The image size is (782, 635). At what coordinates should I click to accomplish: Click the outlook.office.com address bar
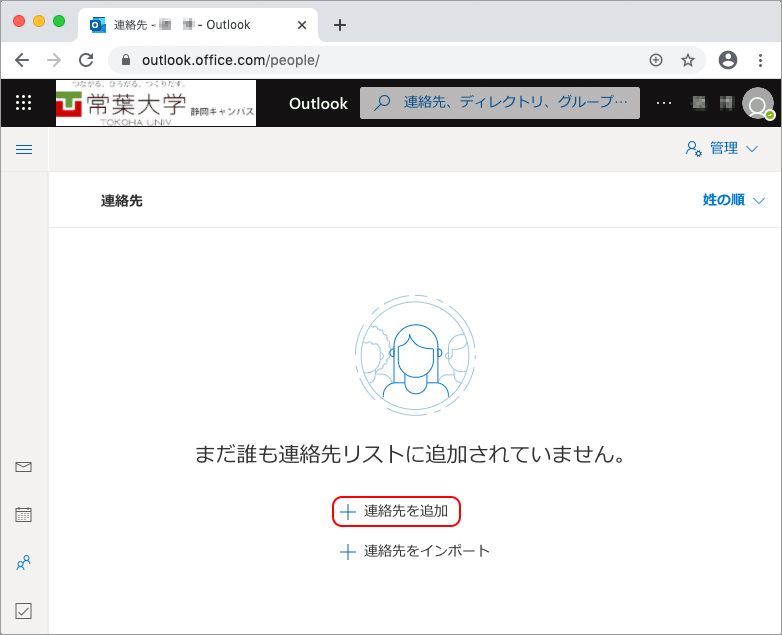[x=380, y=60]
